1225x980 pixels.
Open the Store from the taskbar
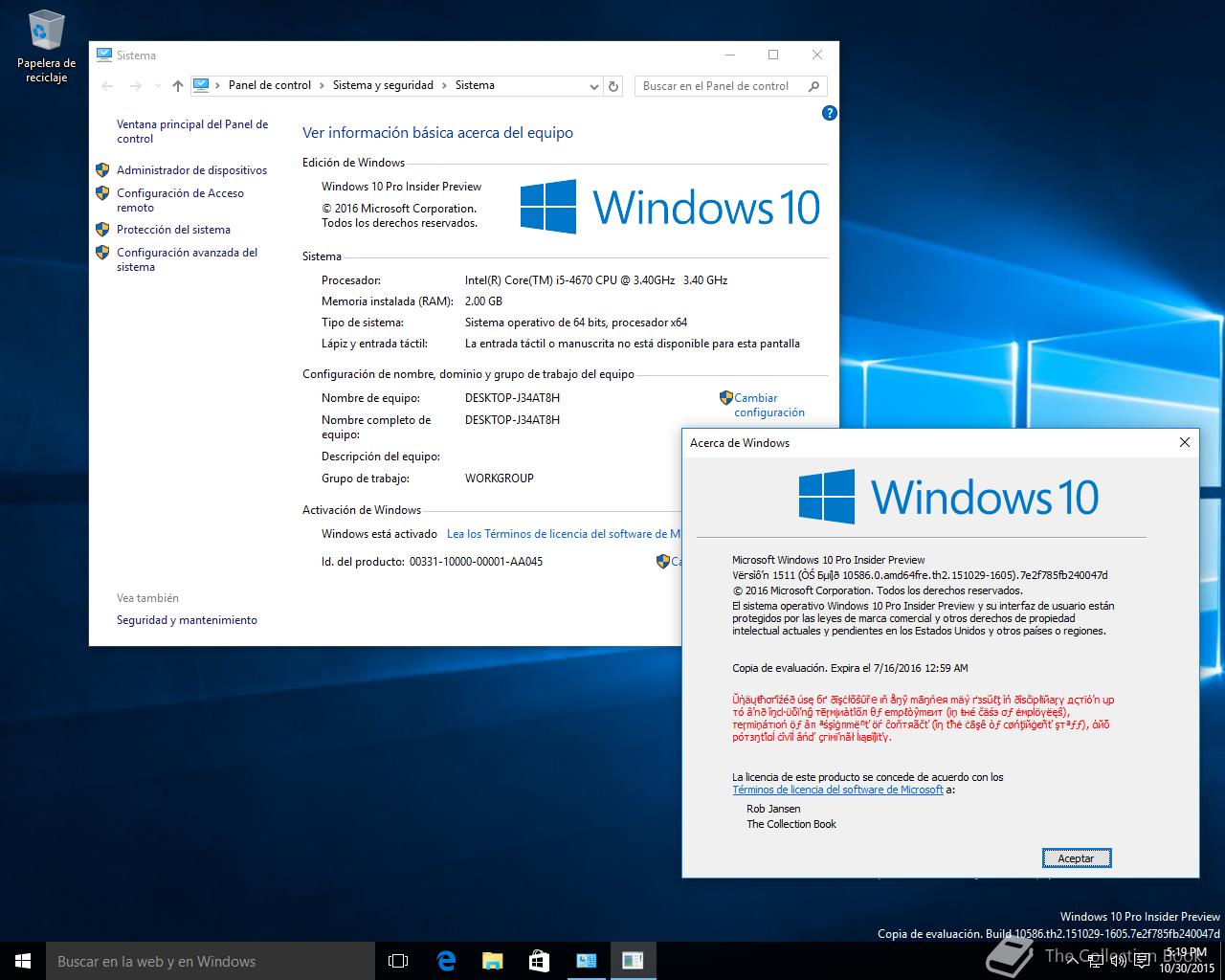tap(539, 961)
